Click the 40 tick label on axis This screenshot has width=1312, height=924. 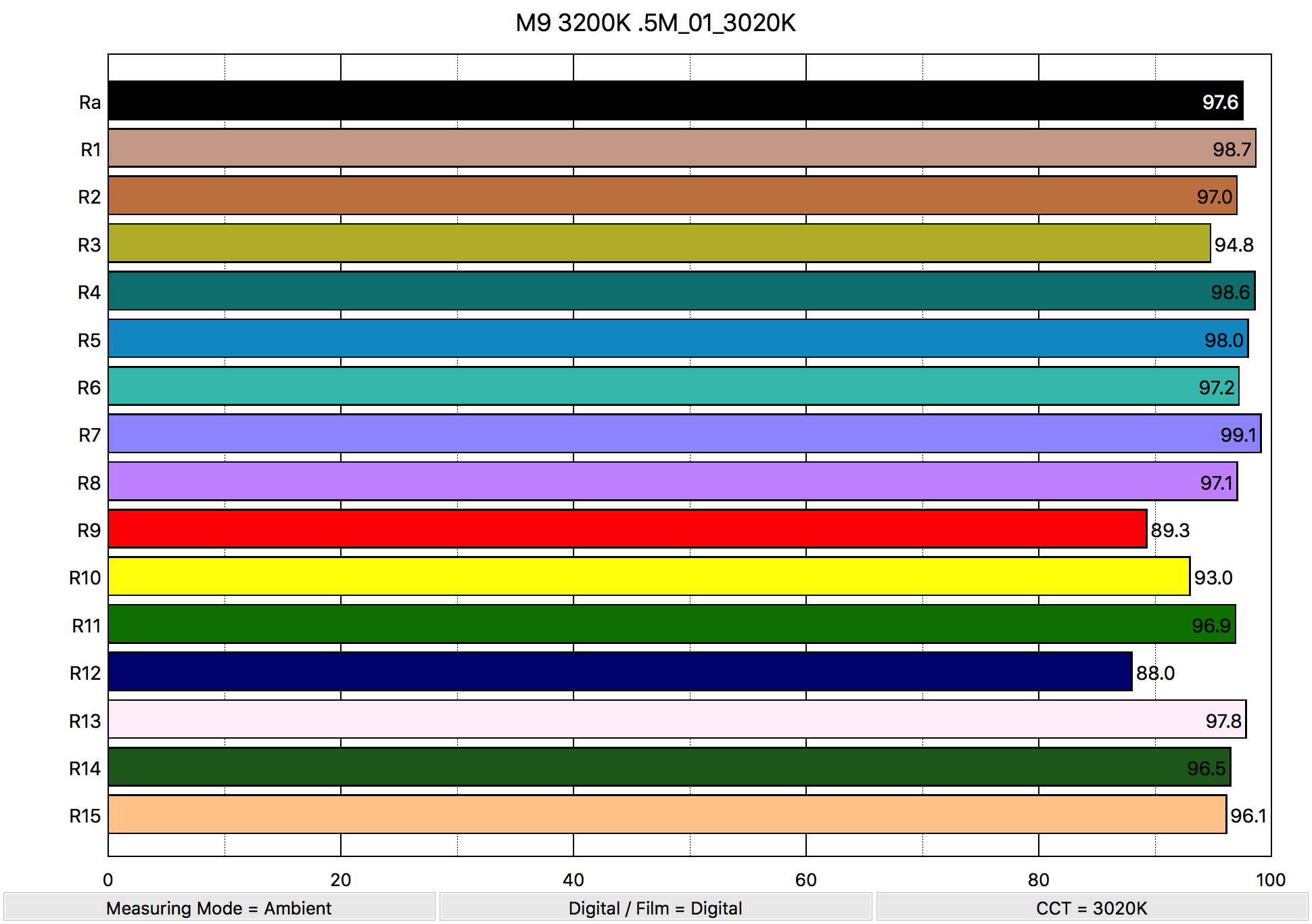click(x=573, y=879)
